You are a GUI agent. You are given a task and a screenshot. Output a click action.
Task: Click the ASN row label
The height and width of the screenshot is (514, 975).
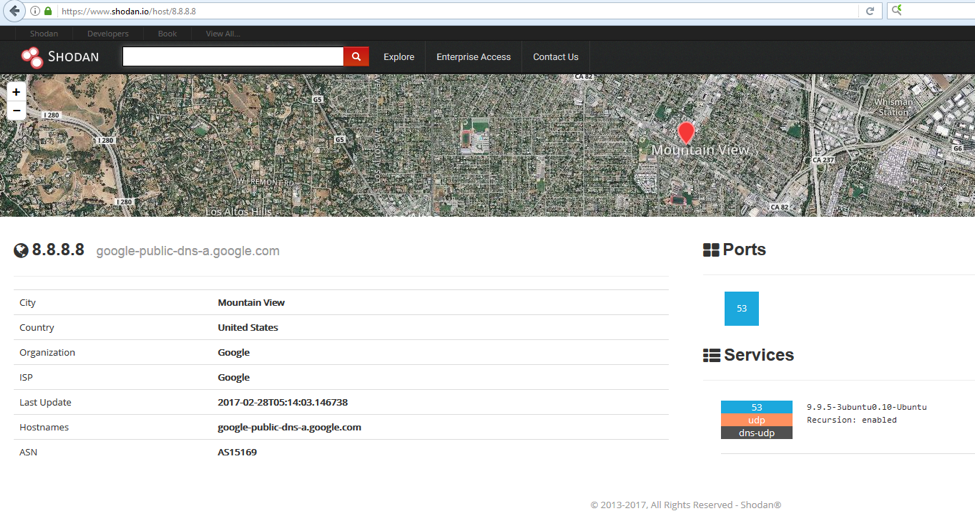(x=28, y=452)
